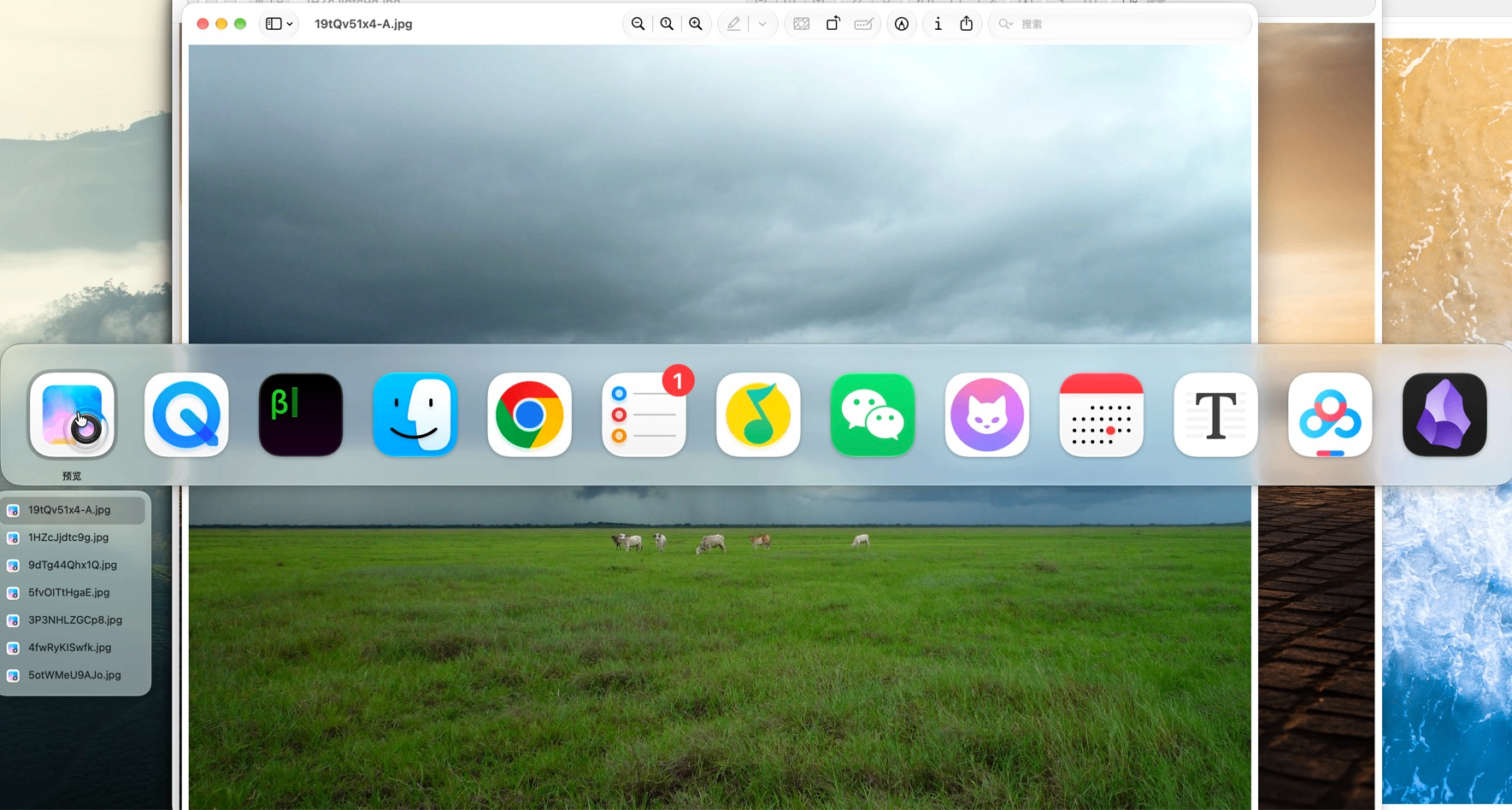1512x810 pixels.
Task: Click the Share icon in Preview toolbar
Action: pos(966,24)
